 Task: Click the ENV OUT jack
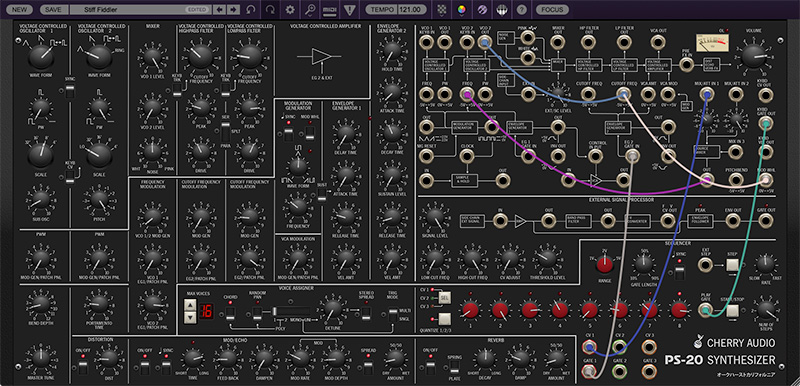[x=733, y=220]
